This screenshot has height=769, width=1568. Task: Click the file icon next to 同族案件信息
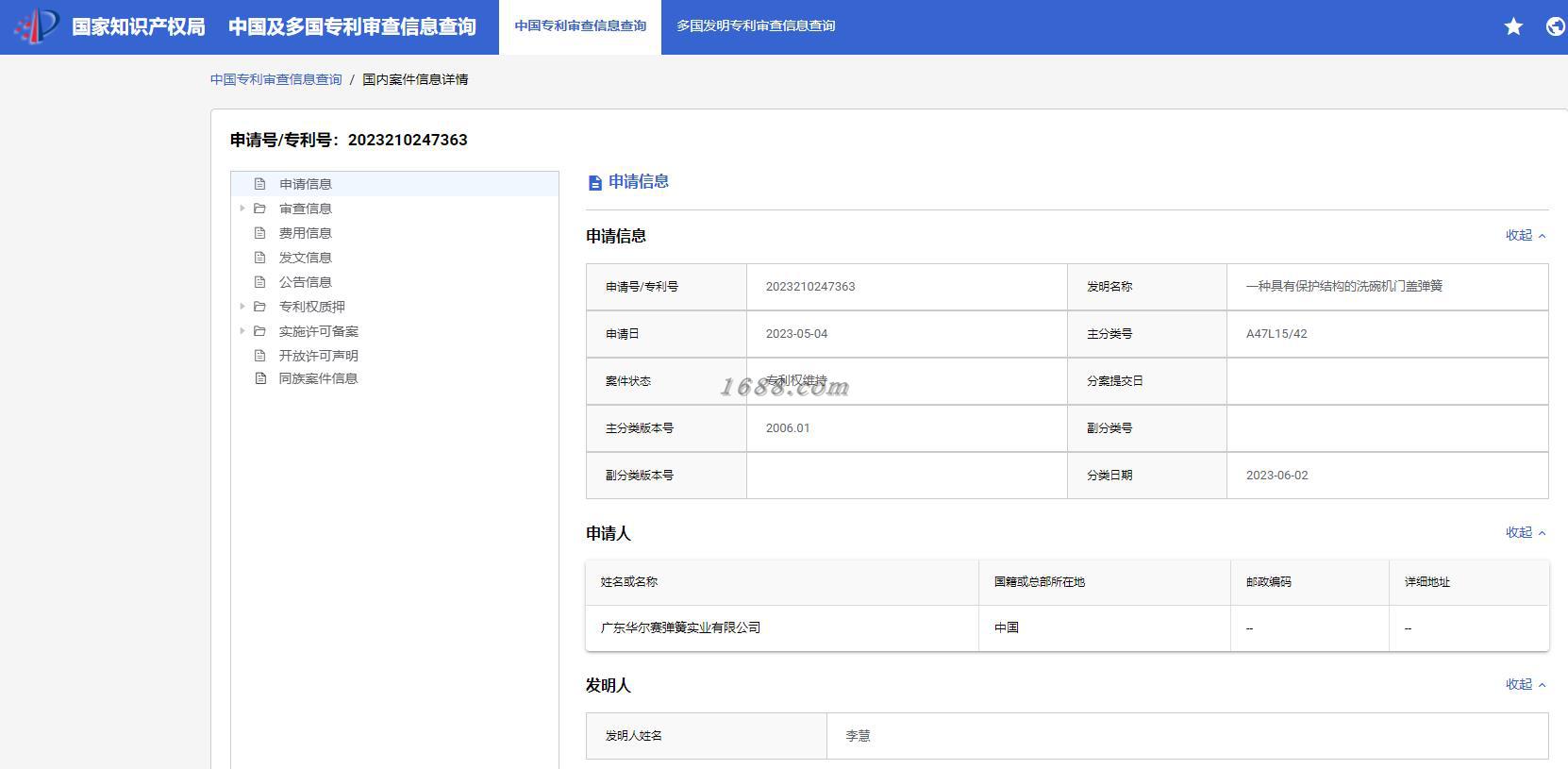[260, 378]
